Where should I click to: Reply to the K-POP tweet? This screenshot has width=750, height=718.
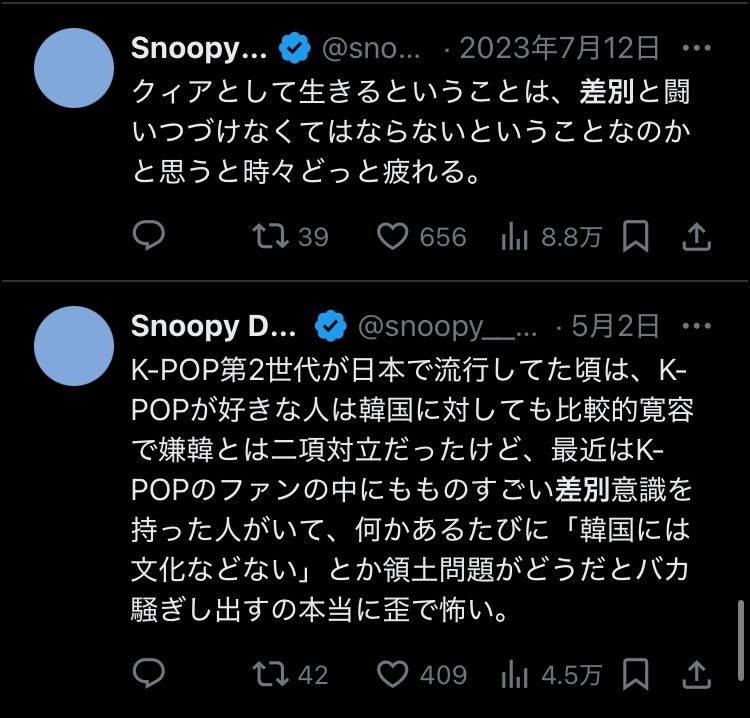[148, 674]
